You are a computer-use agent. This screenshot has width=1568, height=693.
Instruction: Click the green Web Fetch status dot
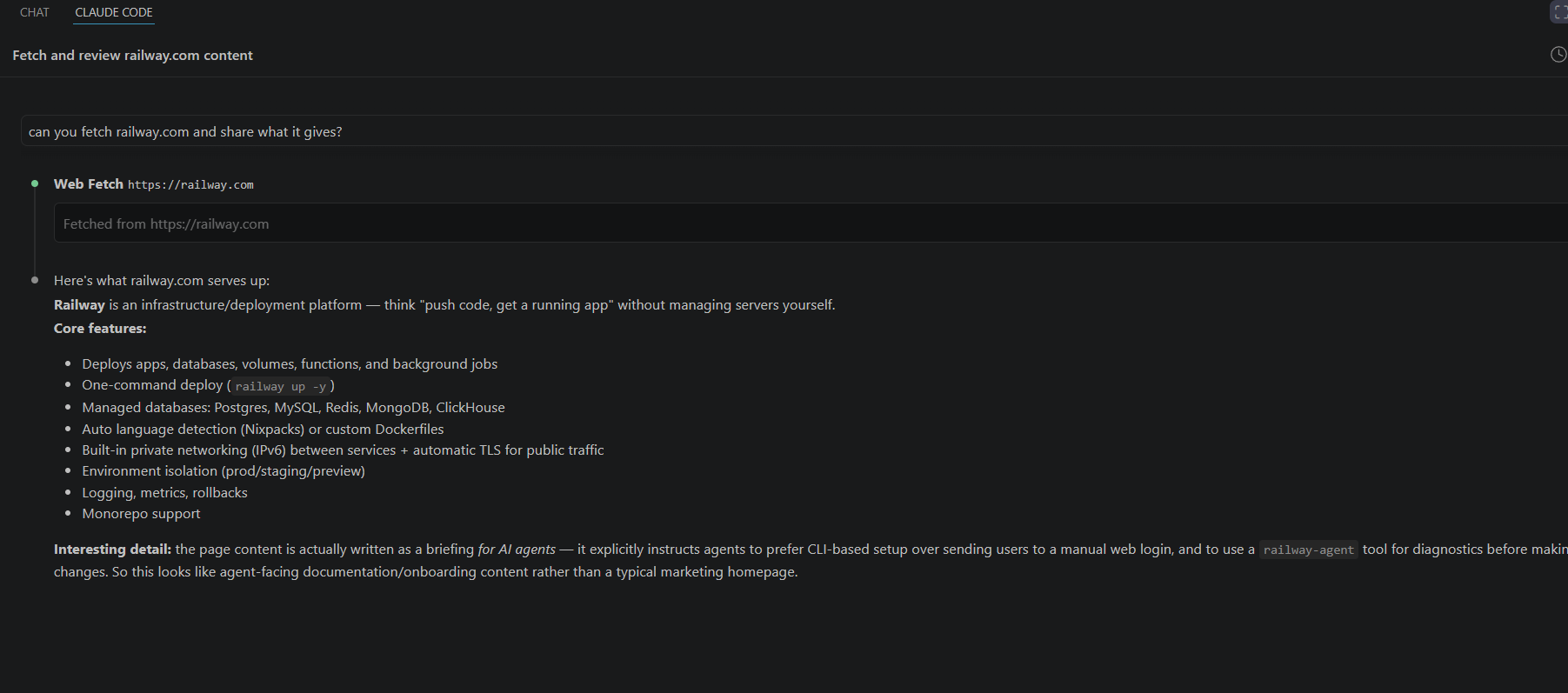pyautogui.click(x=35, y=183)
